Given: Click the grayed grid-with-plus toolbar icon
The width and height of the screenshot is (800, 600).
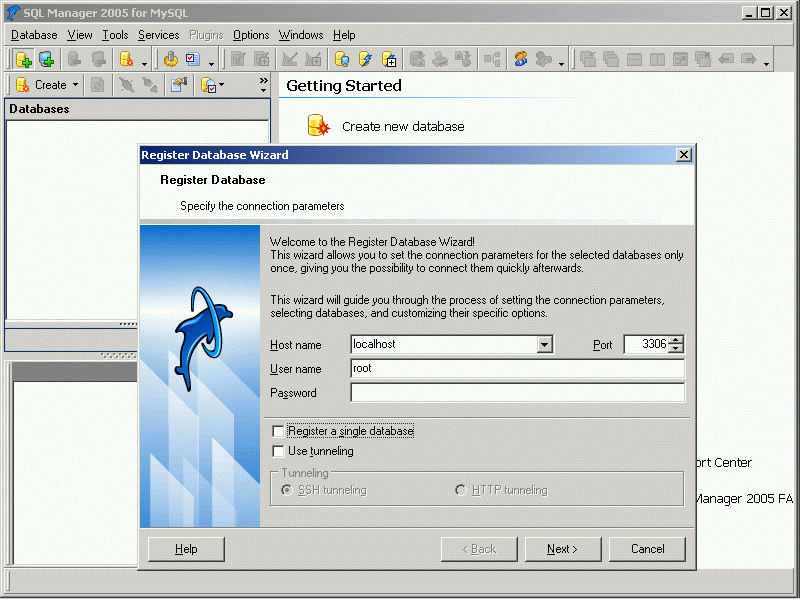Looking at the screenshot, I should (262, 59).
